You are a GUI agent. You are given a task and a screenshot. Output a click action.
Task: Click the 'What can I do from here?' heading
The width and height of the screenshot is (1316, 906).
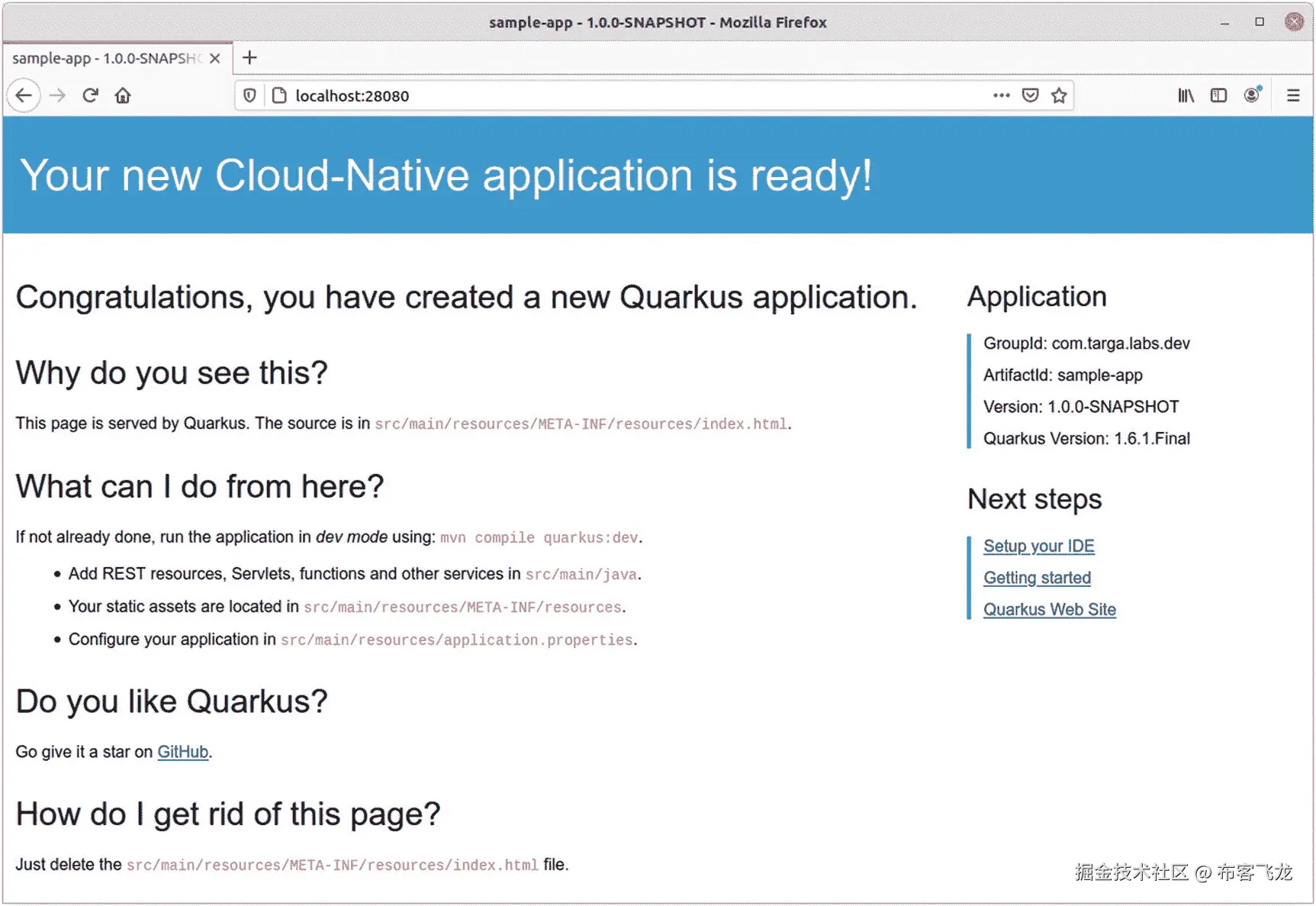coord(200,486)
